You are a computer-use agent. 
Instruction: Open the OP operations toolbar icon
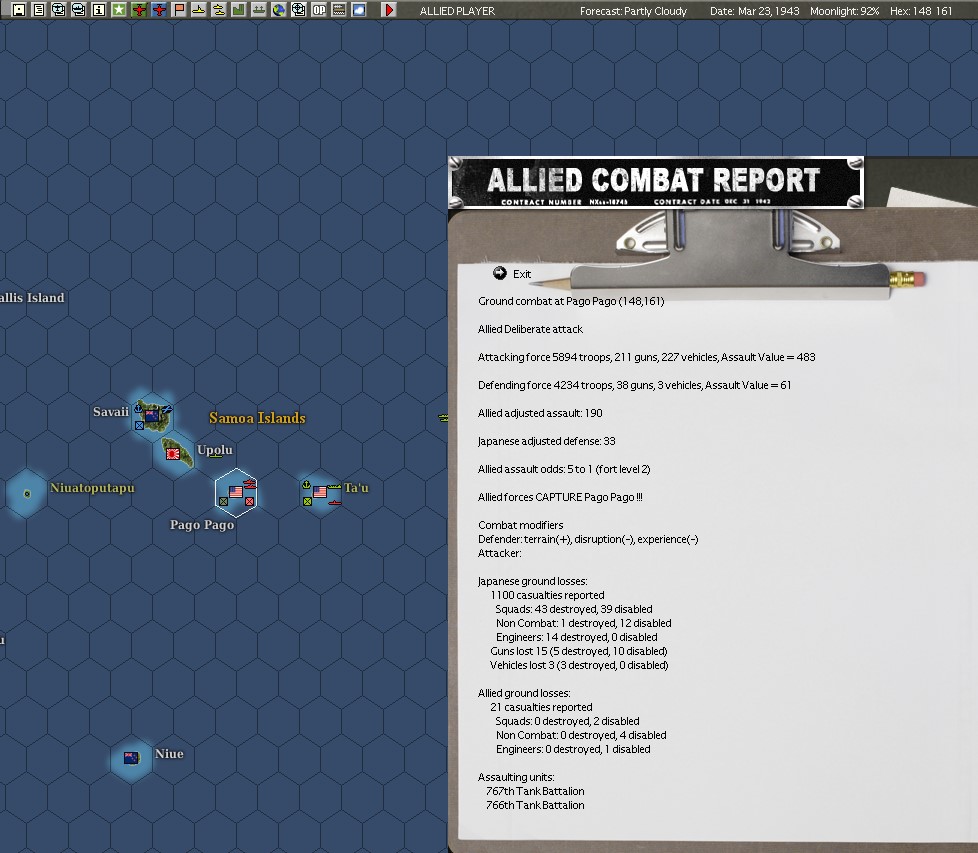tap(319, 9)
